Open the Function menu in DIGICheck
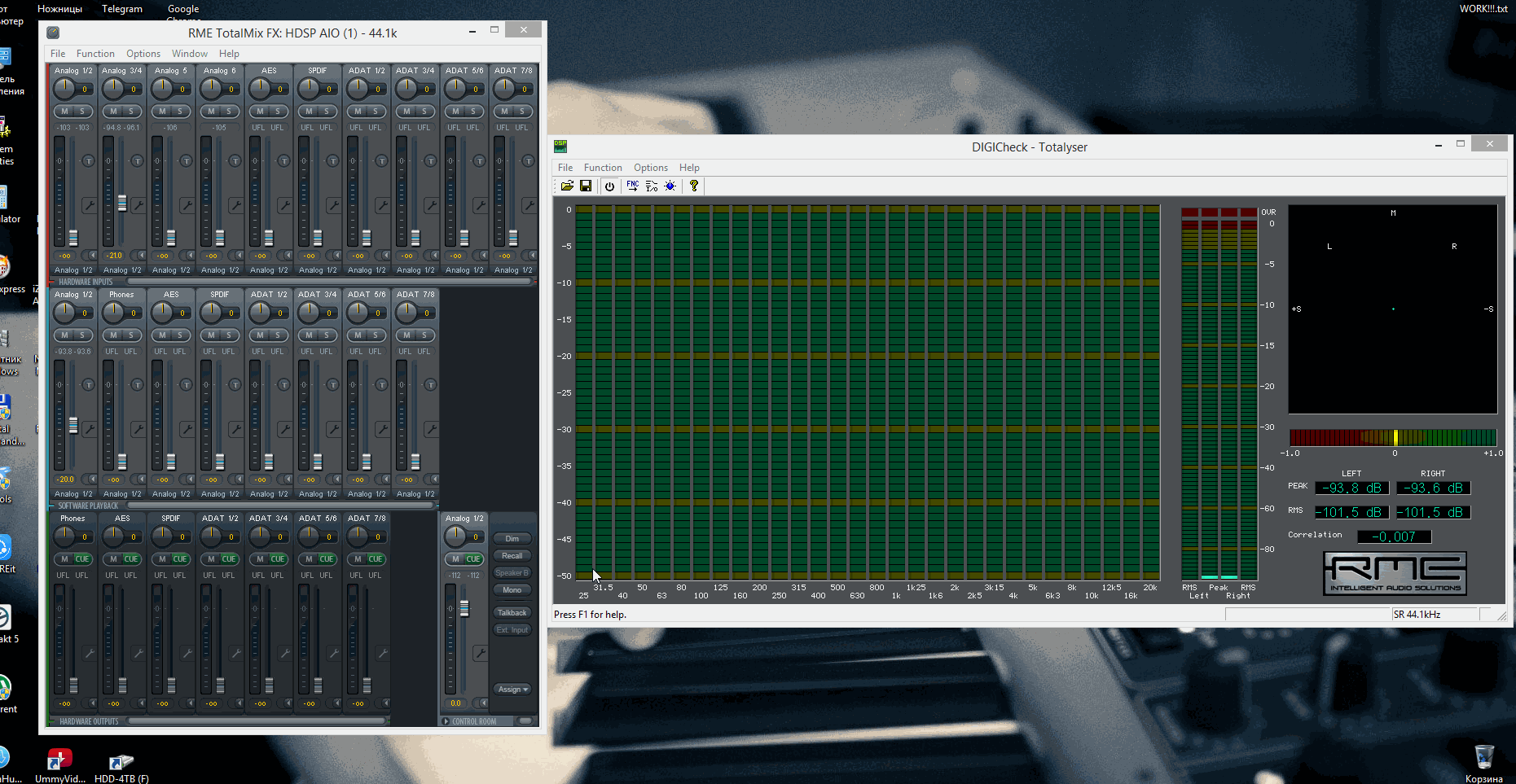Viewport: 1516px width, 784px height. tap(603, 168)
